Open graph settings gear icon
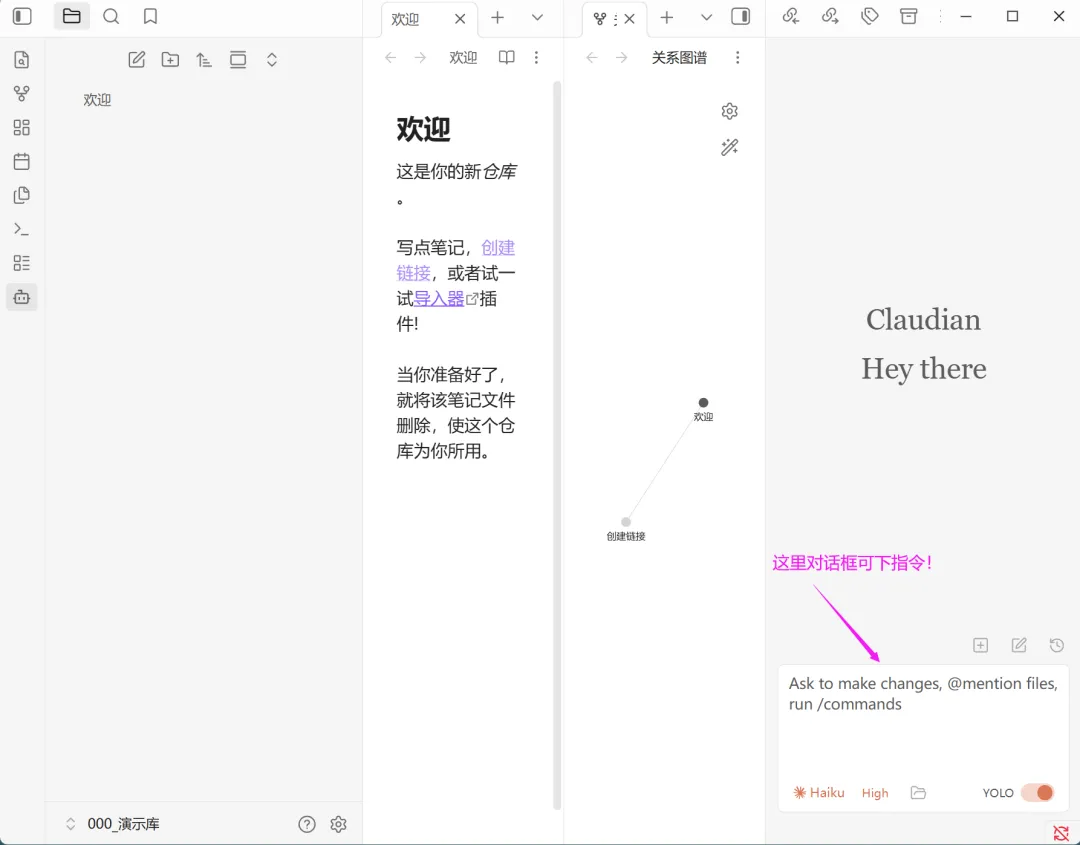This screenshot has width=1080, height=845. click(x=729, y=111)
